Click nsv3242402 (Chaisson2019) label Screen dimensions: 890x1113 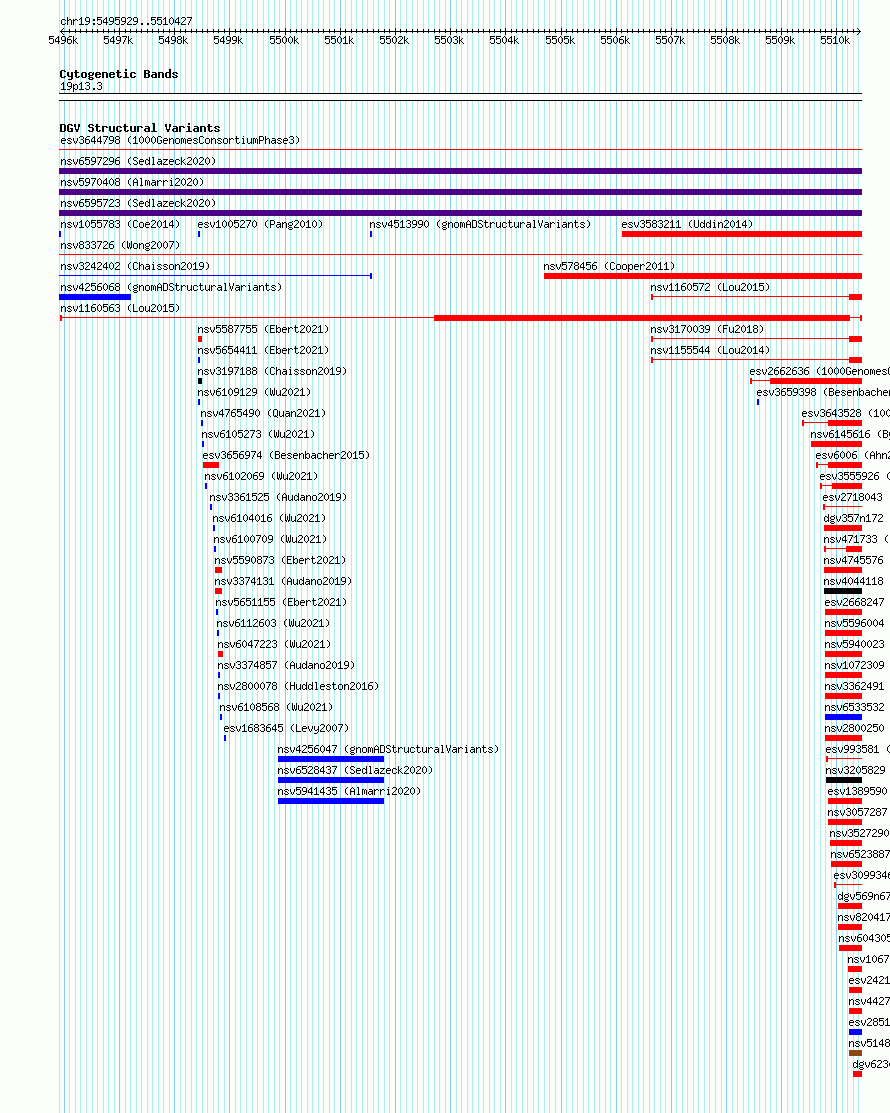pos(135,266)
